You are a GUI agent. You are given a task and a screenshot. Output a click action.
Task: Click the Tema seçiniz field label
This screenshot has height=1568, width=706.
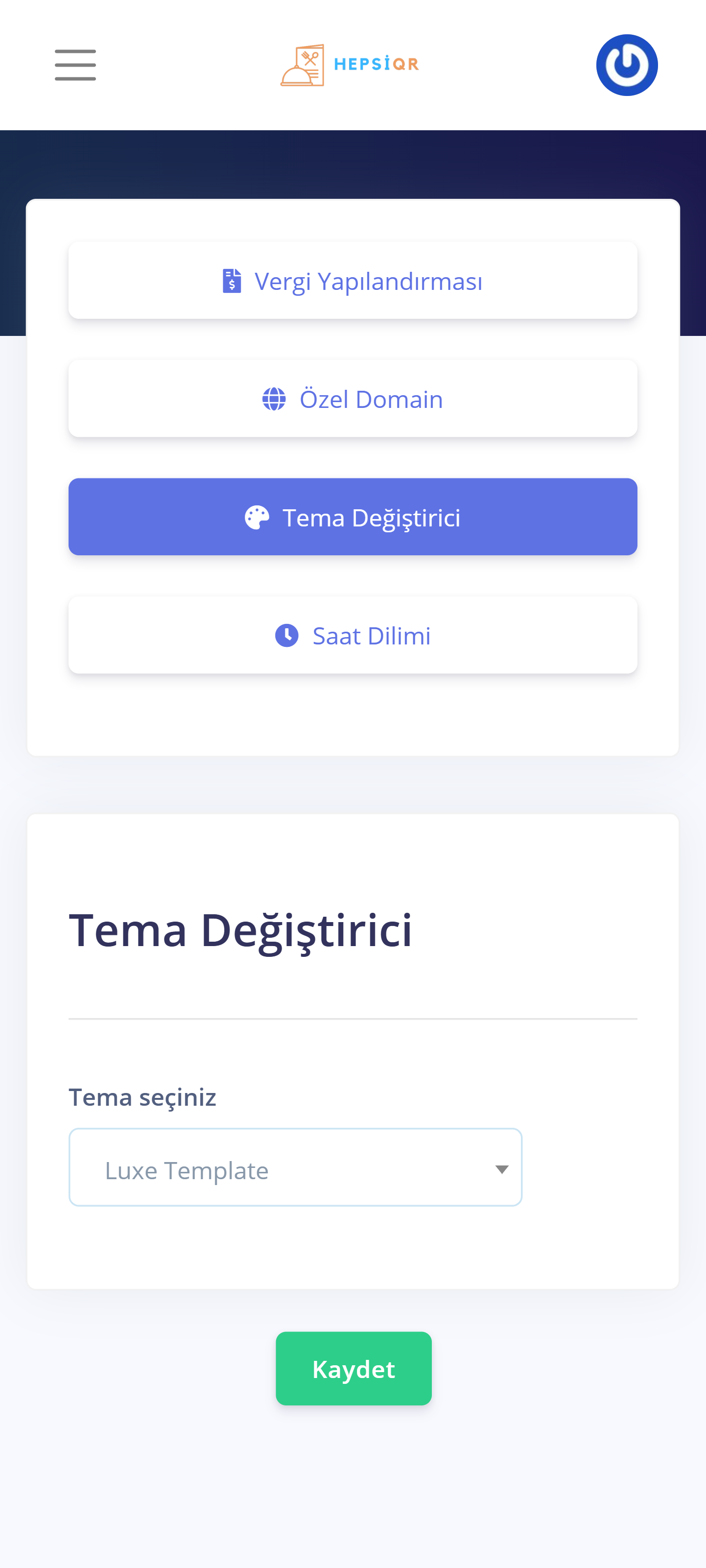tap(142, 1097)
